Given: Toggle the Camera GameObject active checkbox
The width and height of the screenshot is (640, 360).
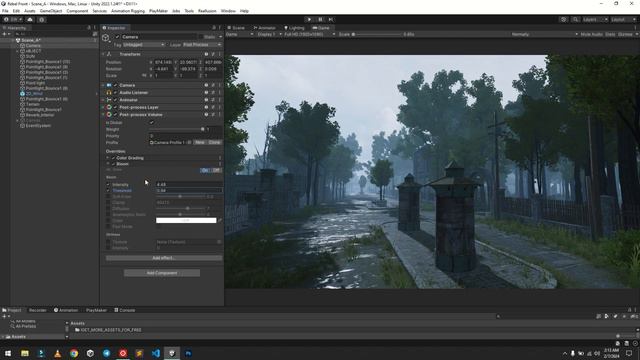Looking at the screenshot, I should pyautogui.click(x=118, y=37).
